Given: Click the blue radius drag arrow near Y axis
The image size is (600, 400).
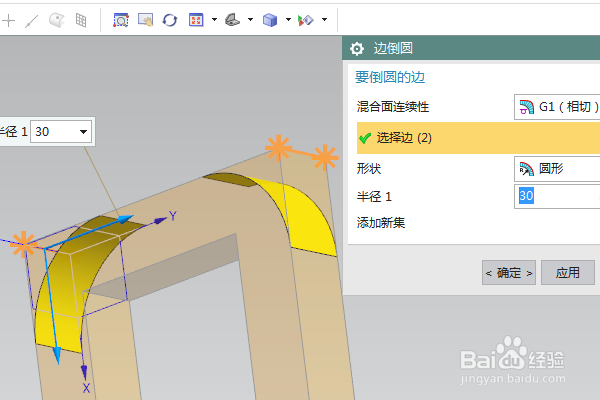Looking at the screenshot, I should click(x=126, y=219).
